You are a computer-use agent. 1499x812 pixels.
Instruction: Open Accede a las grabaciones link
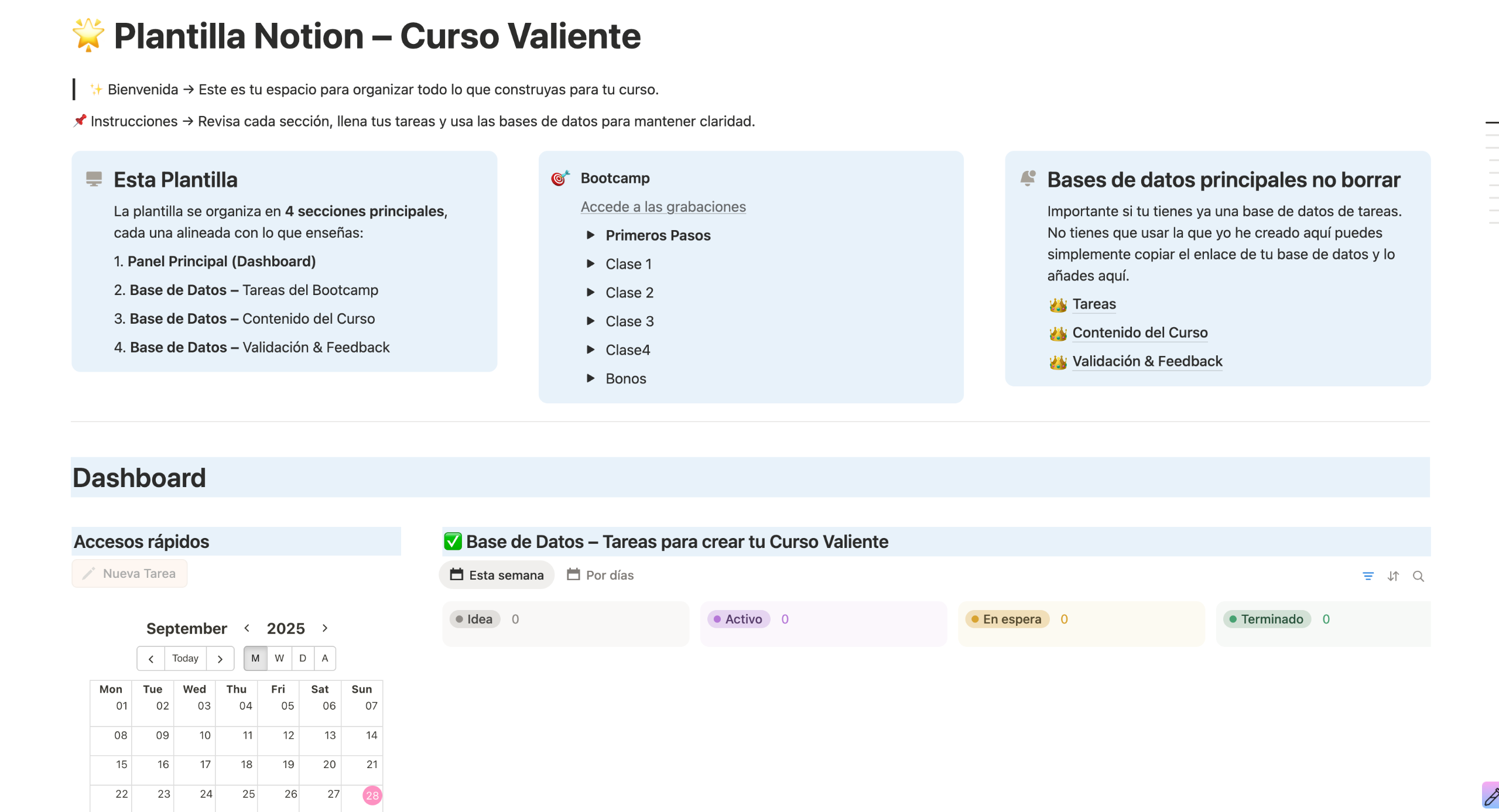[663, 207]
